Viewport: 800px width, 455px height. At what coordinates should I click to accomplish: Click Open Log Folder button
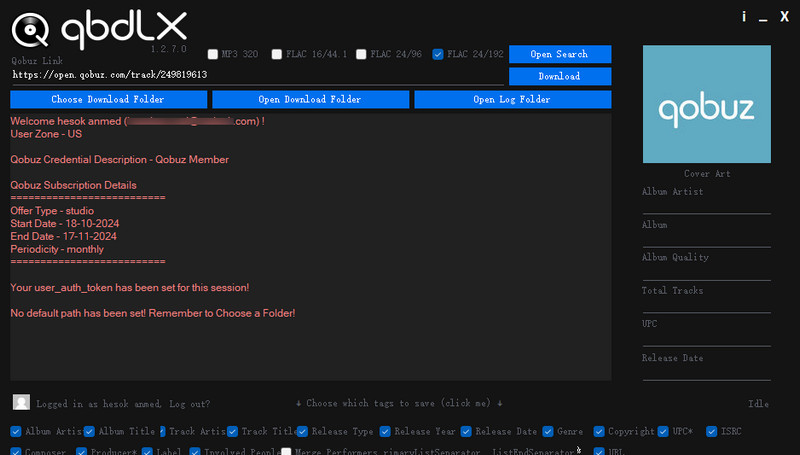pyautogui.click(x=512, y=99)
